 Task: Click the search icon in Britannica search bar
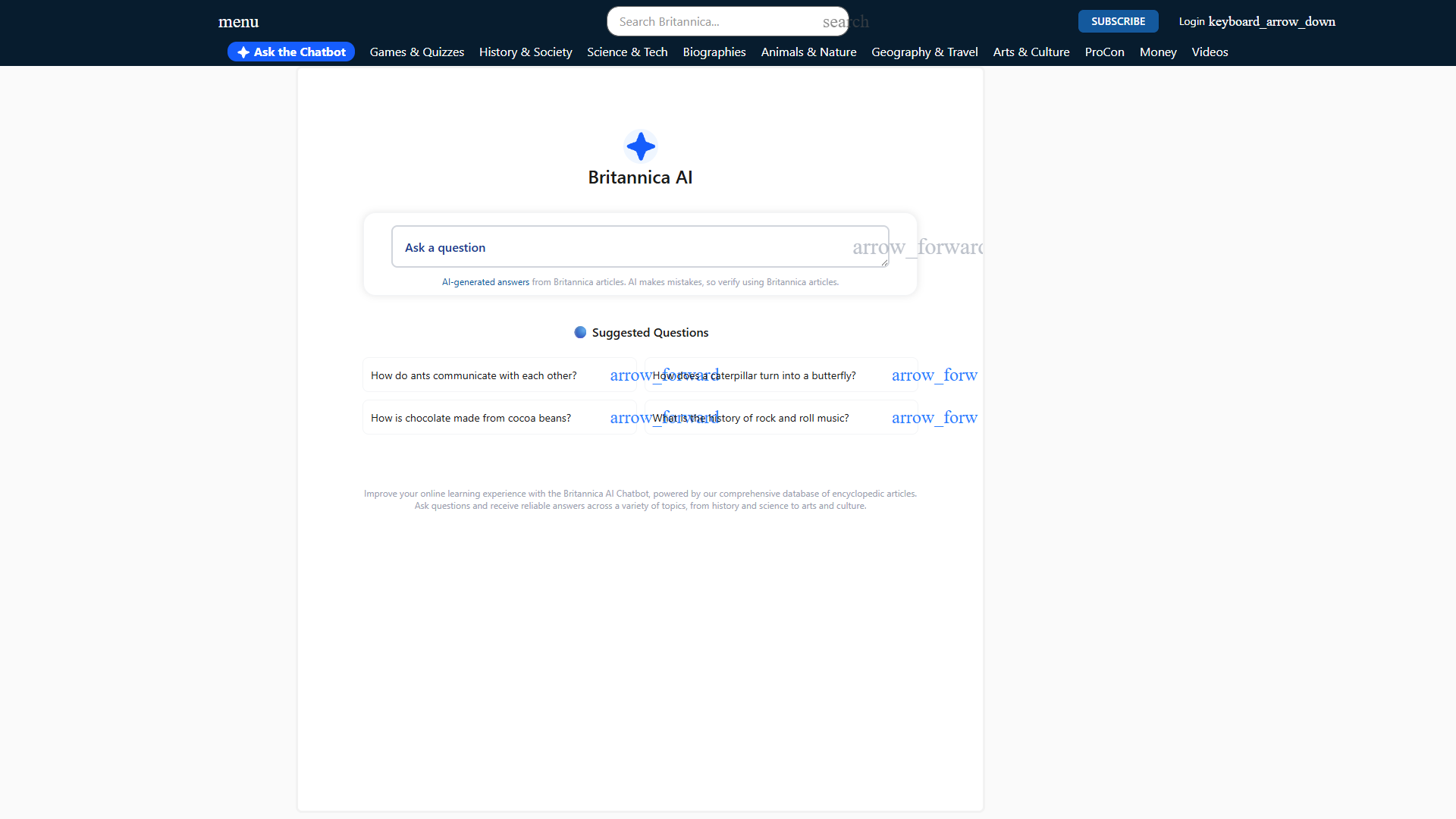pyautogui.click(x=846, y=22)
